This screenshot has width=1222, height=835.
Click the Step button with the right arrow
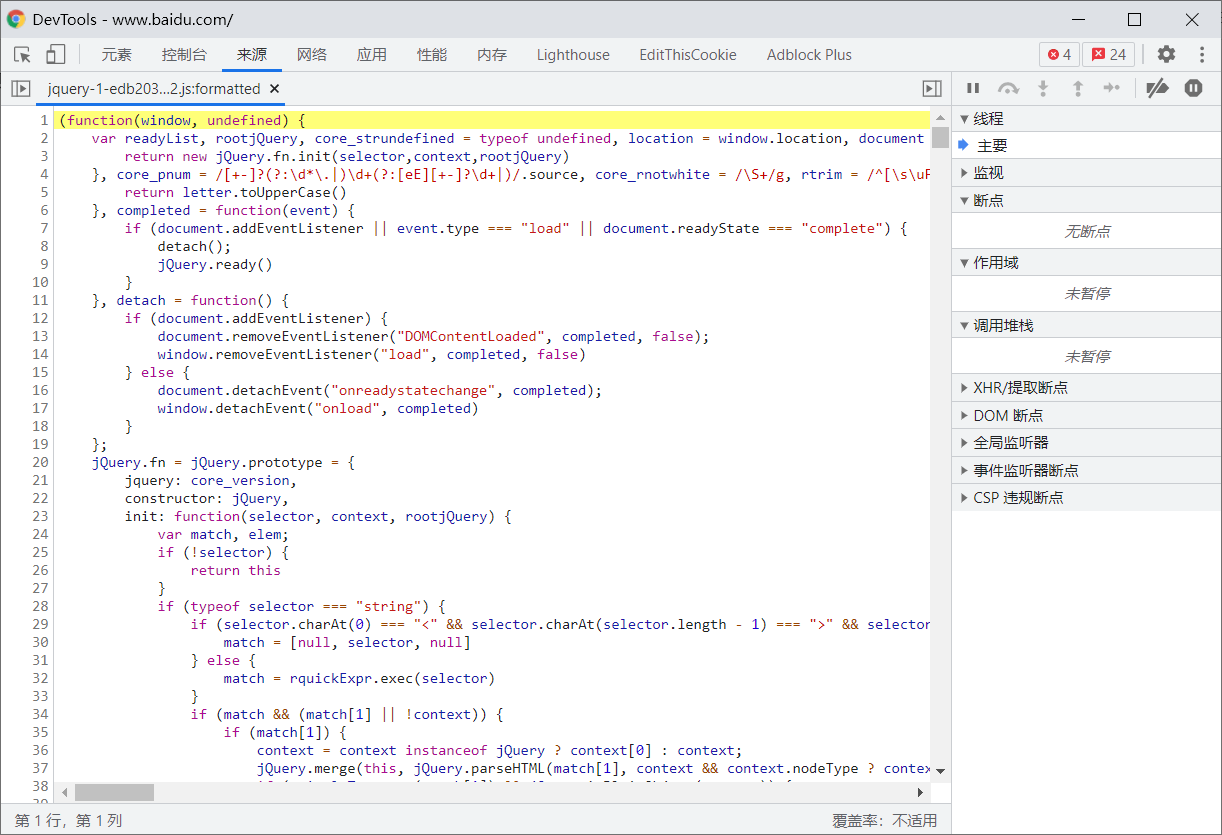(x=1112, y=89)
